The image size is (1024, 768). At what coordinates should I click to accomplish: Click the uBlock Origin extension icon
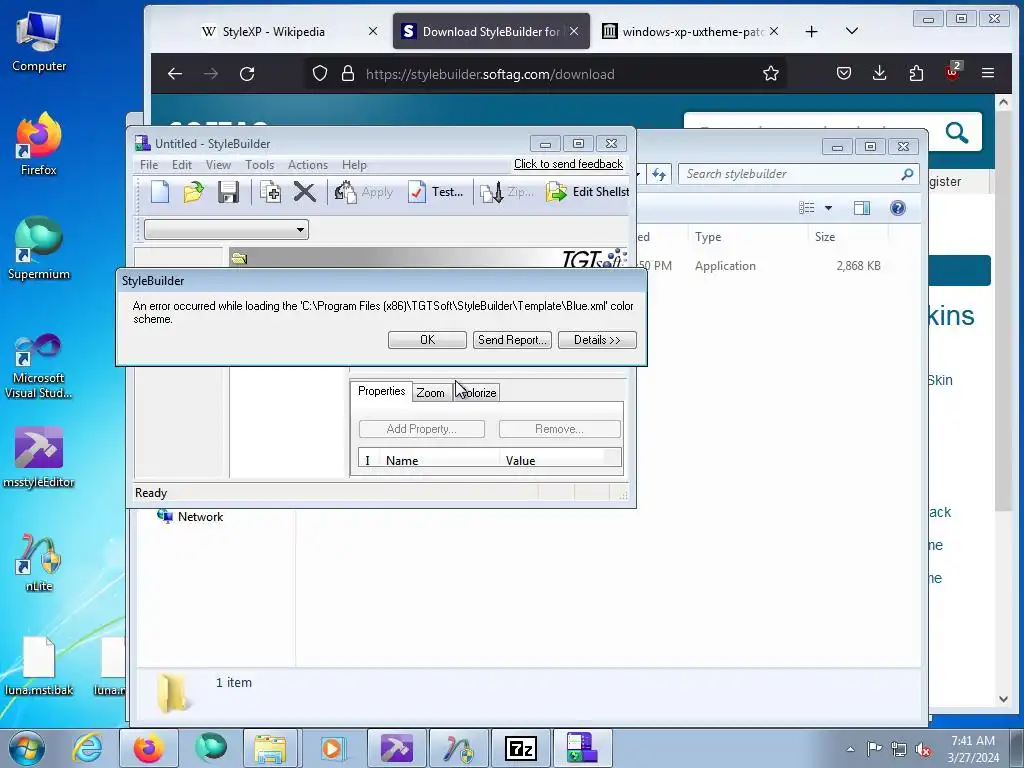(952, 72)
